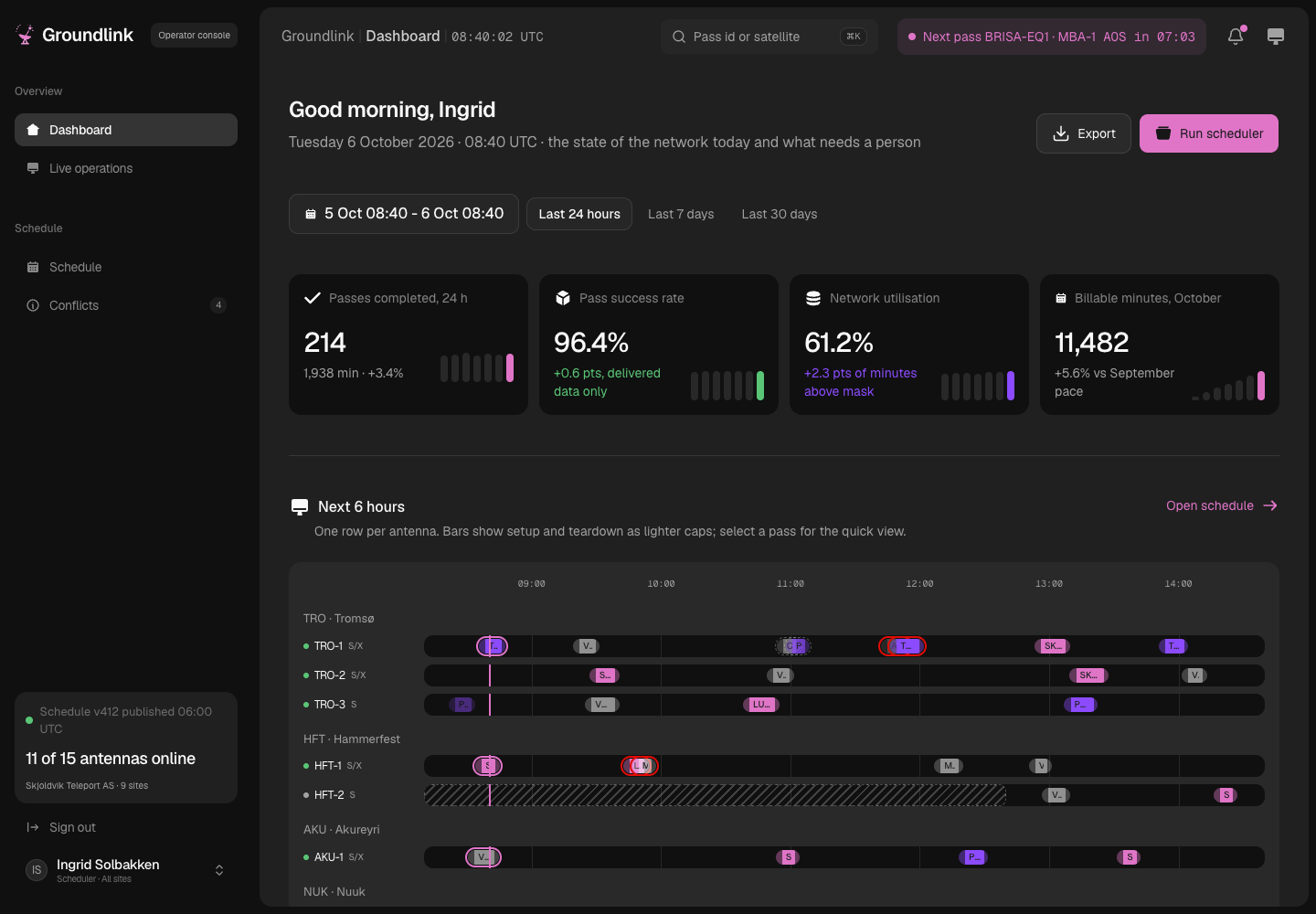Select the P pass on AKU-1 after 12:00
The image size is (1316, 914).
(973, 857)
